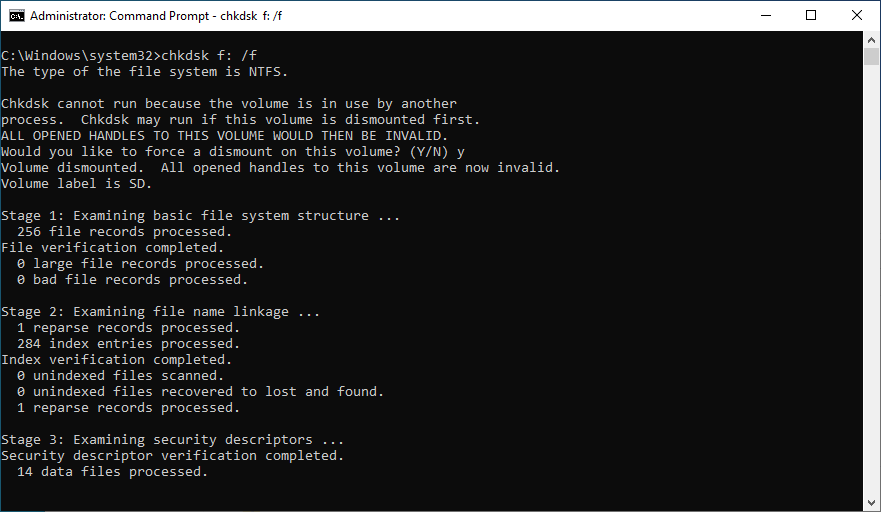
Task: Click the vertical scrollbar thumb
Action: coord(872,56)
